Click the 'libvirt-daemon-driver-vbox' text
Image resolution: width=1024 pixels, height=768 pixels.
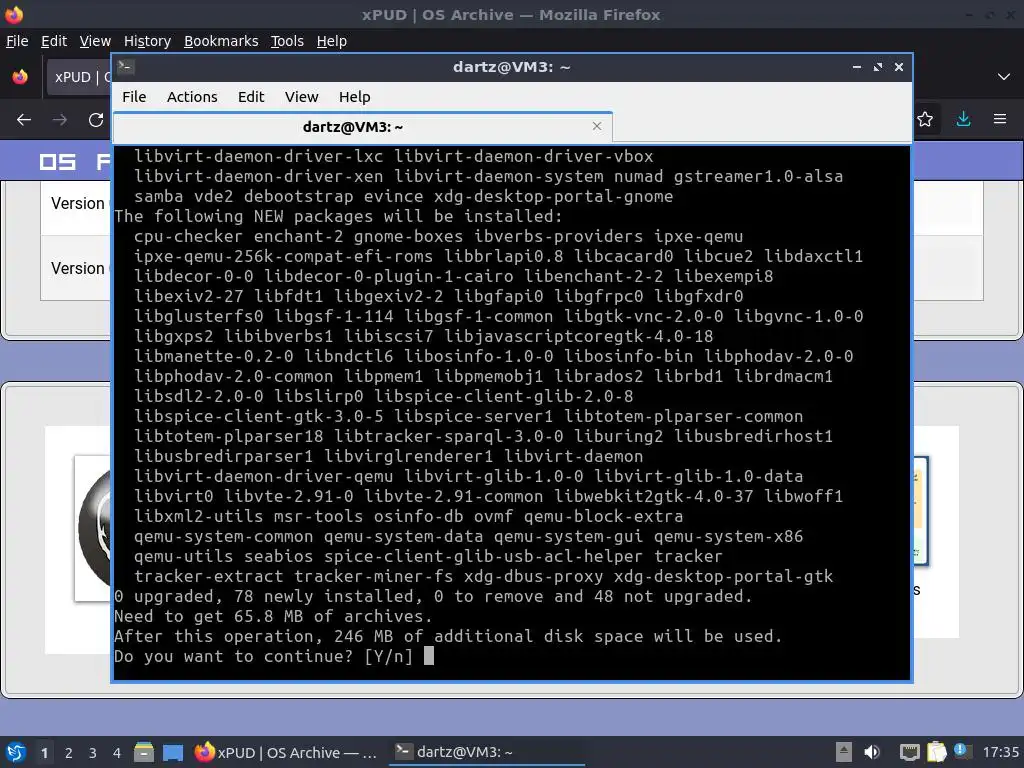click(523, 156)
